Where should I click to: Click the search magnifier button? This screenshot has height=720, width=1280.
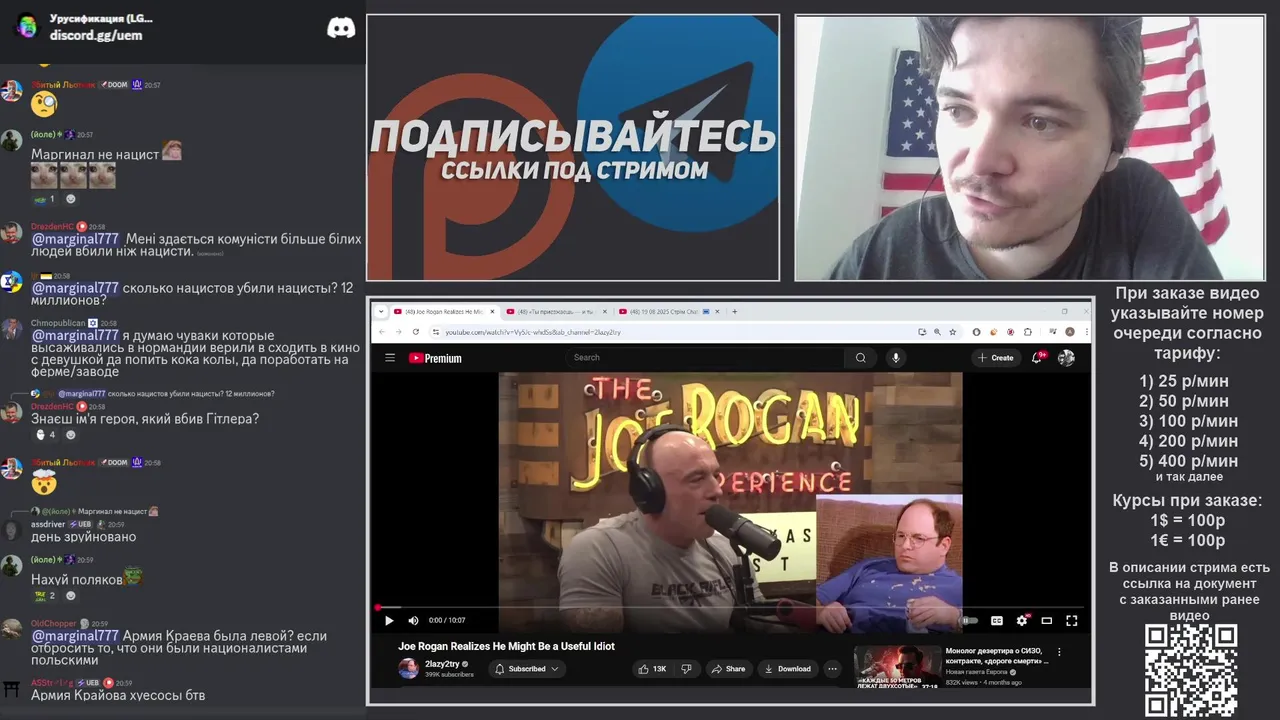click(860, 358)
